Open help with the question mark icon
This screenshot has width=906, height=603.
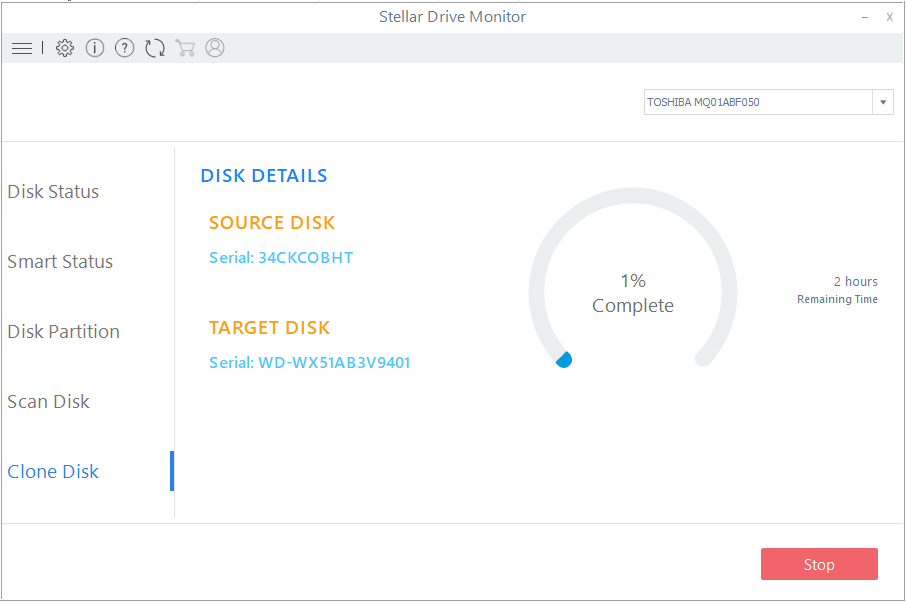tap(124, 48)
